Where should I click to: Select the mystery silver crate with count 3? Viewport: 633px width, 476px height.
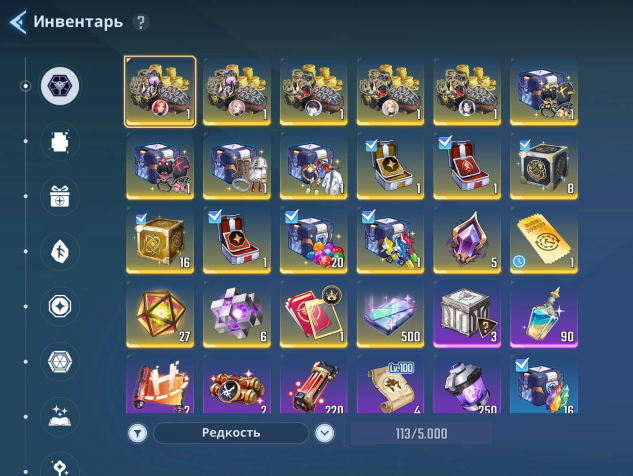pyautogui.click(x=467, y=314)
